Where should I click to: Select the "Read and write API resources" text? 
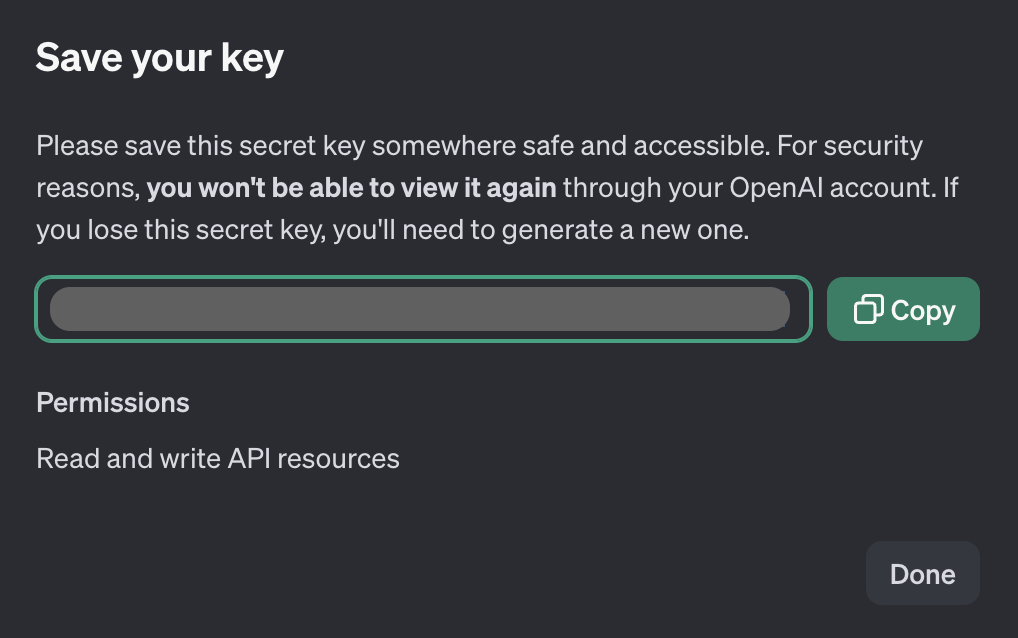pyautogui.click(x=218, y=458)
